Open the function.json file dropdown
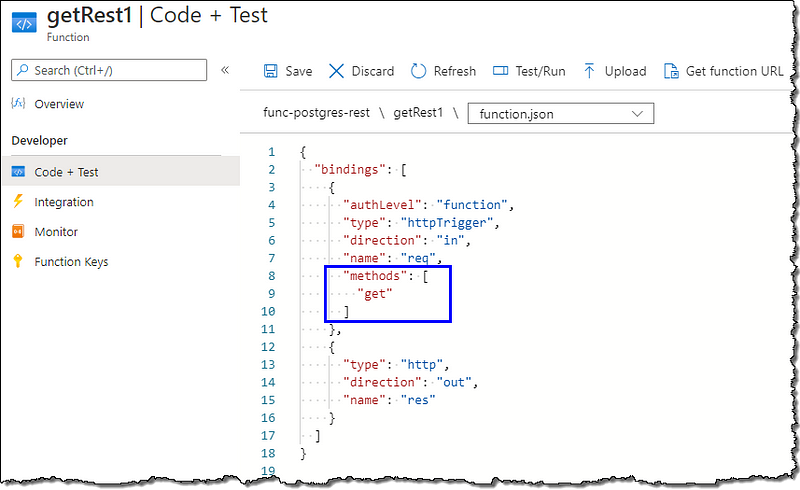Screen dimensions: 800x490 [560, 114]
